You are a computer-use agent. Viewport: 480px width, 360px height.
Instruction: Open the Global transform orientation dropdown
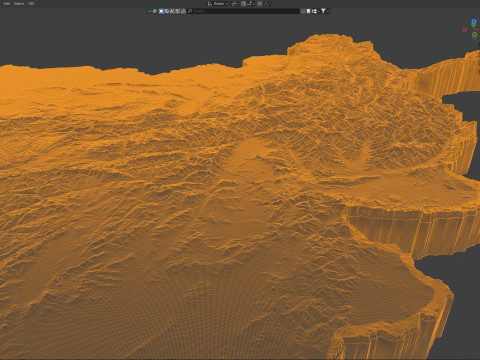(x=218, y=4)
